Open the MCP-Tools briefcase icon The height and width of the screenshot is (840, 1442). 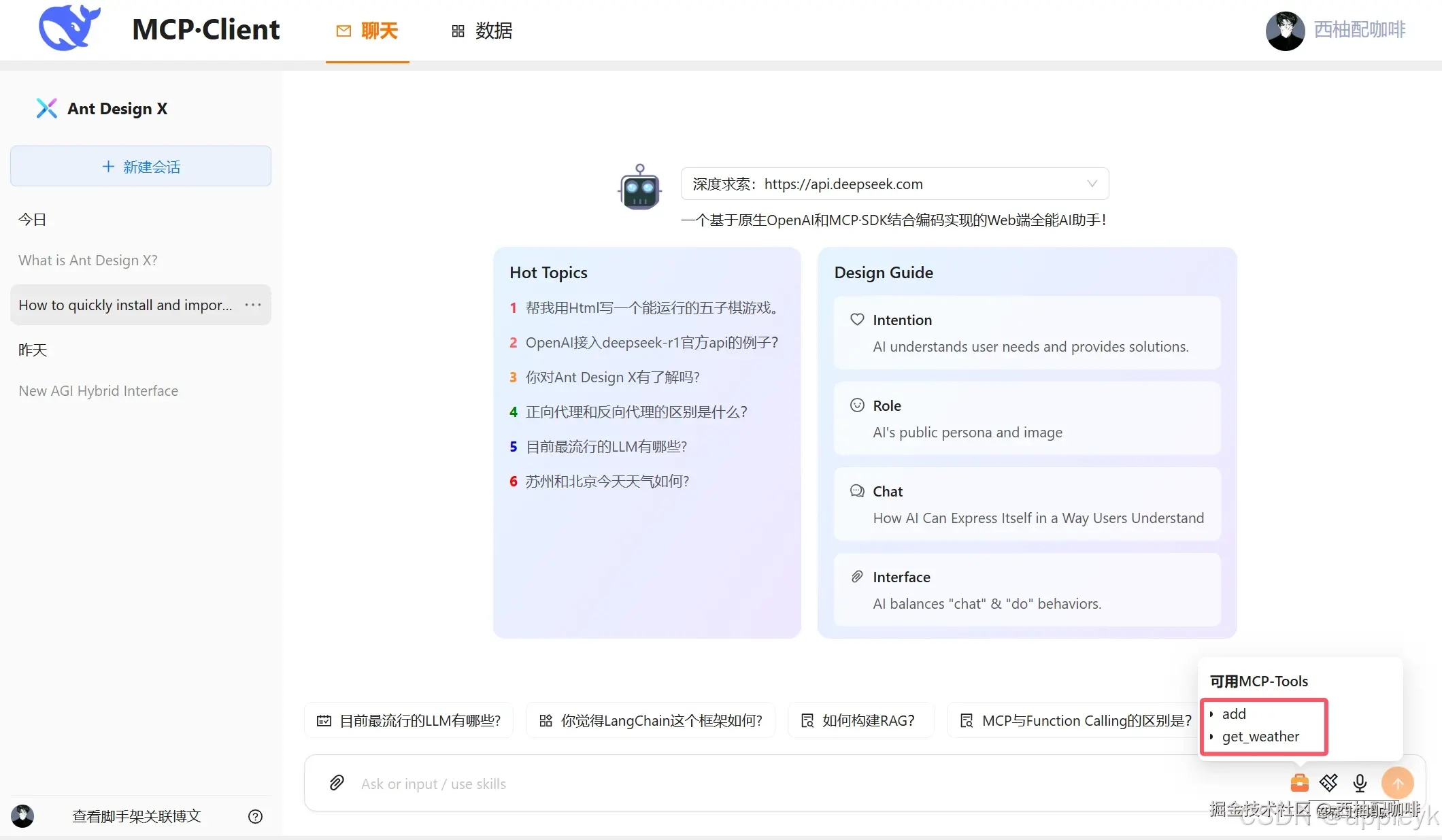tap(1299, 783)
